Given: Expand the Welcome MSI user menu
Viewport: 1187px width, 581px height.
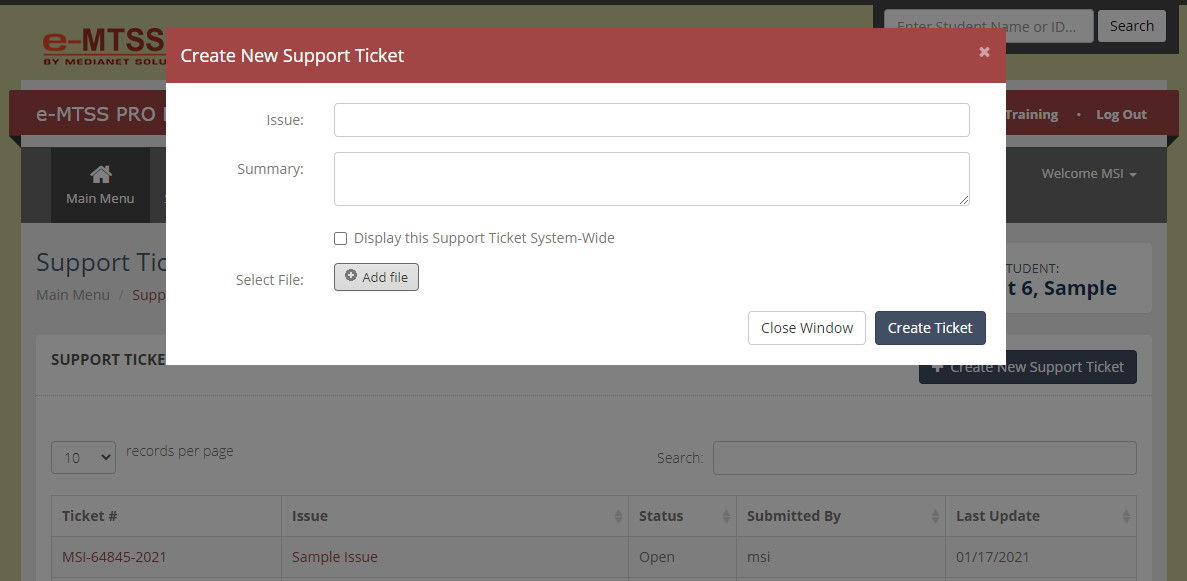Looking at the screenshot, I should tap(1089, 173).
